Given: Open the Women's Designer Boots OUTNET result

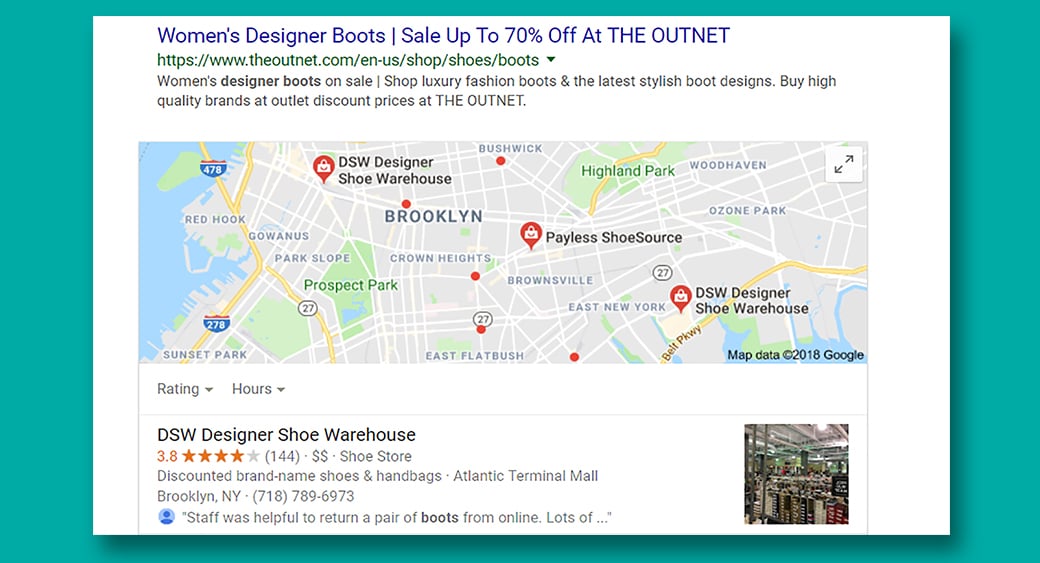Looking at the screenshot, I should 443,35.
